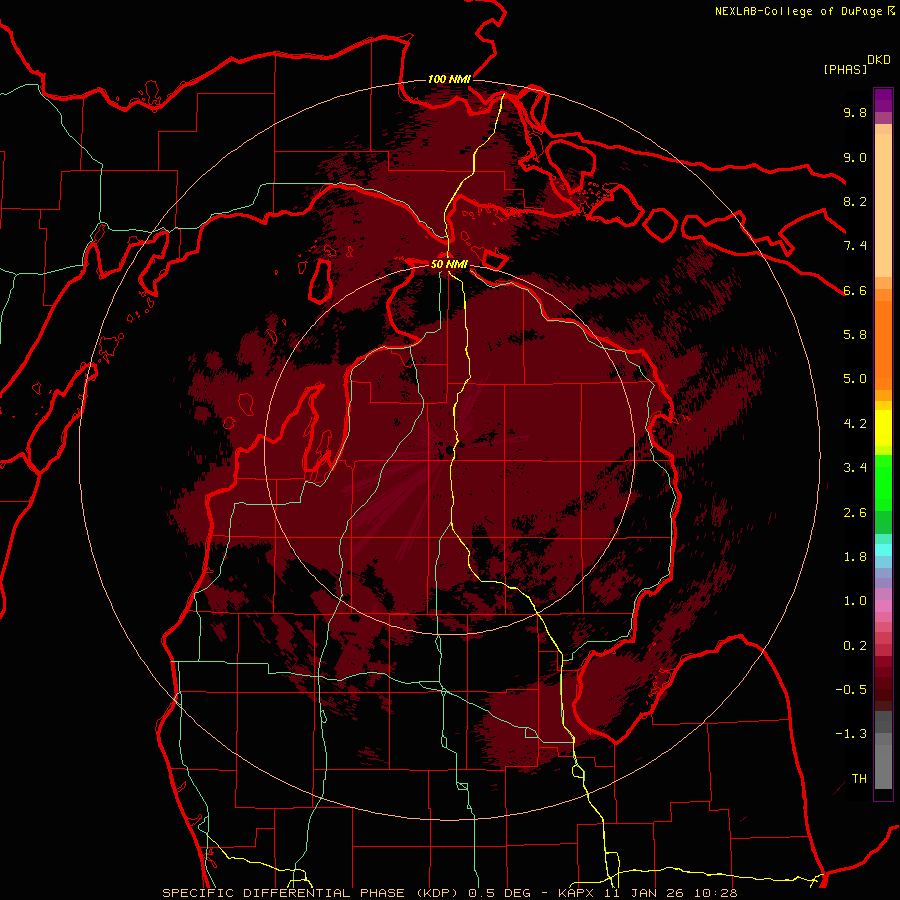Pick the pink band near 1.0 on scale
This screenshot has height=900, width=900.
click(883, 605)
